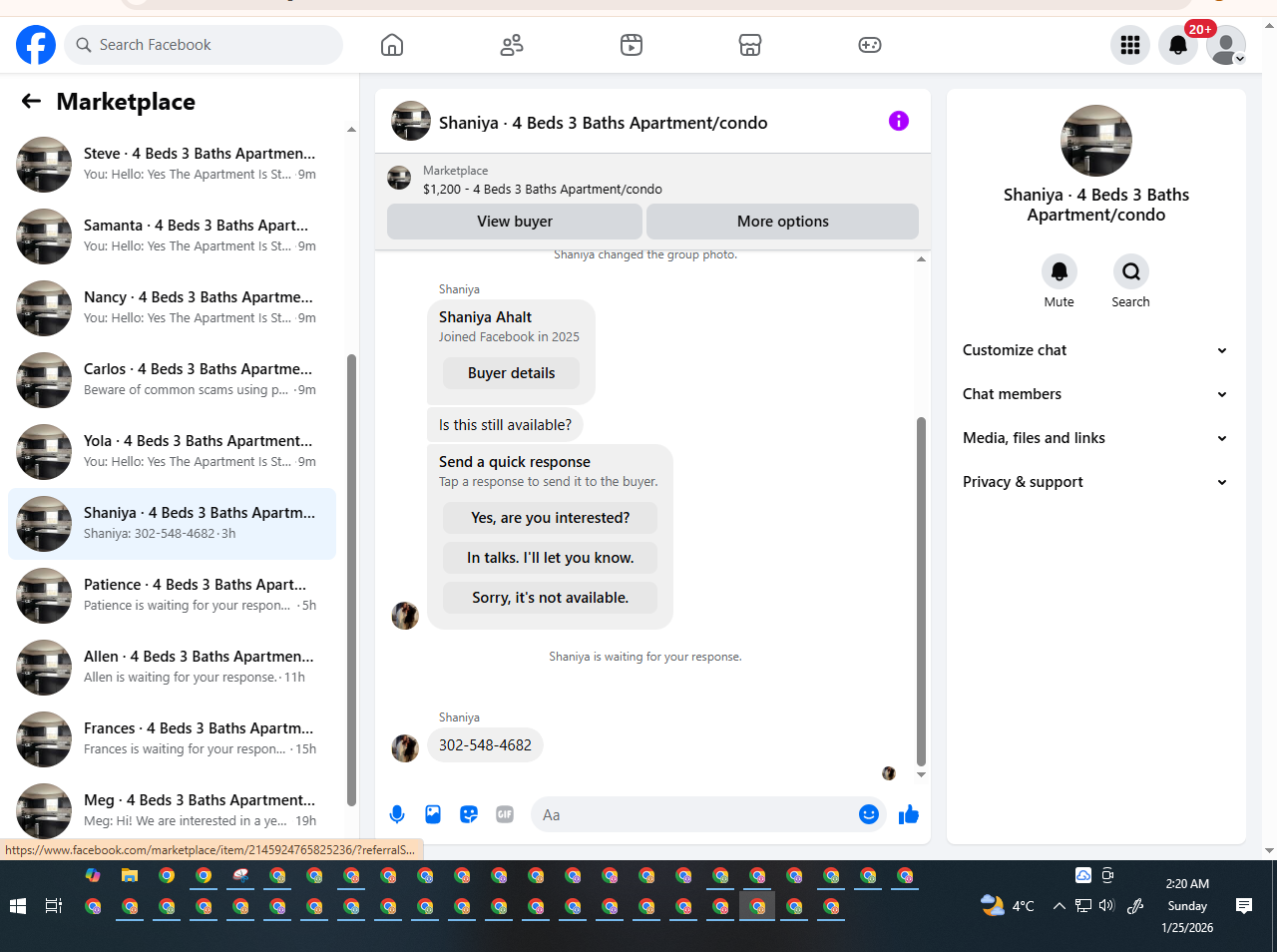Go to the Home feed icon

click(392, 45)
